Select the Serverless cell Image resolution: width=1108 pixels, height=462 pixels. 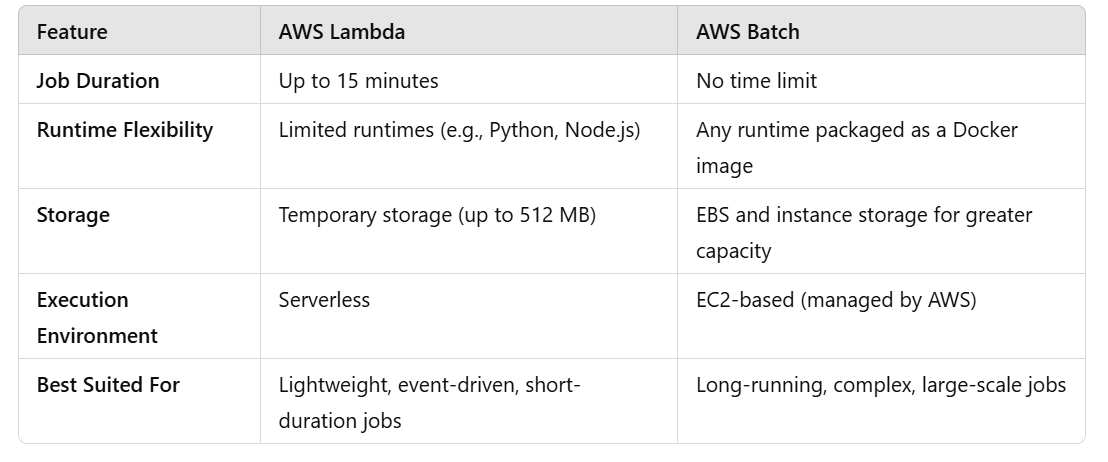click(x=324, y=300)
